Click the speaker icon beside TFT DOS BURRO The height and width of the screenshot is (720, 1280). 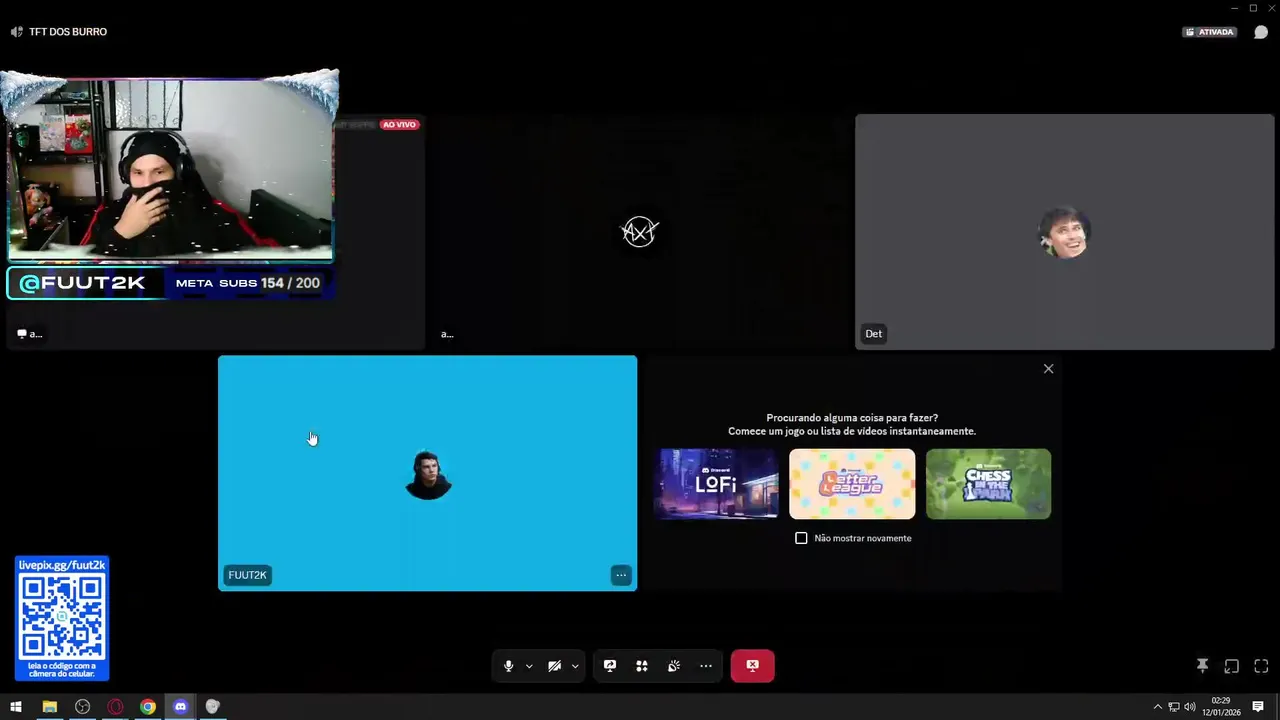click(16, 32)
